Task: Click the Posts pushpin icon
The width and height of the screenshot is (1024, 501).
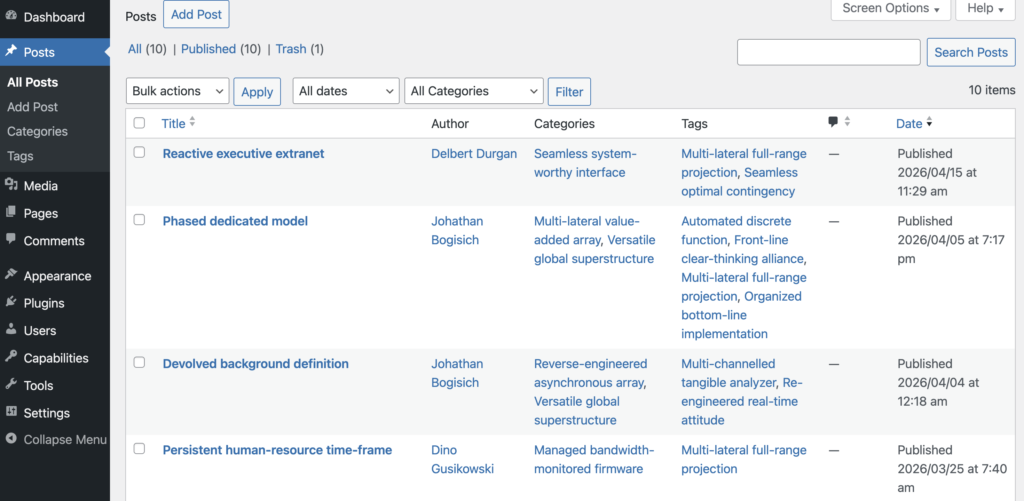Action: point(10,52)
